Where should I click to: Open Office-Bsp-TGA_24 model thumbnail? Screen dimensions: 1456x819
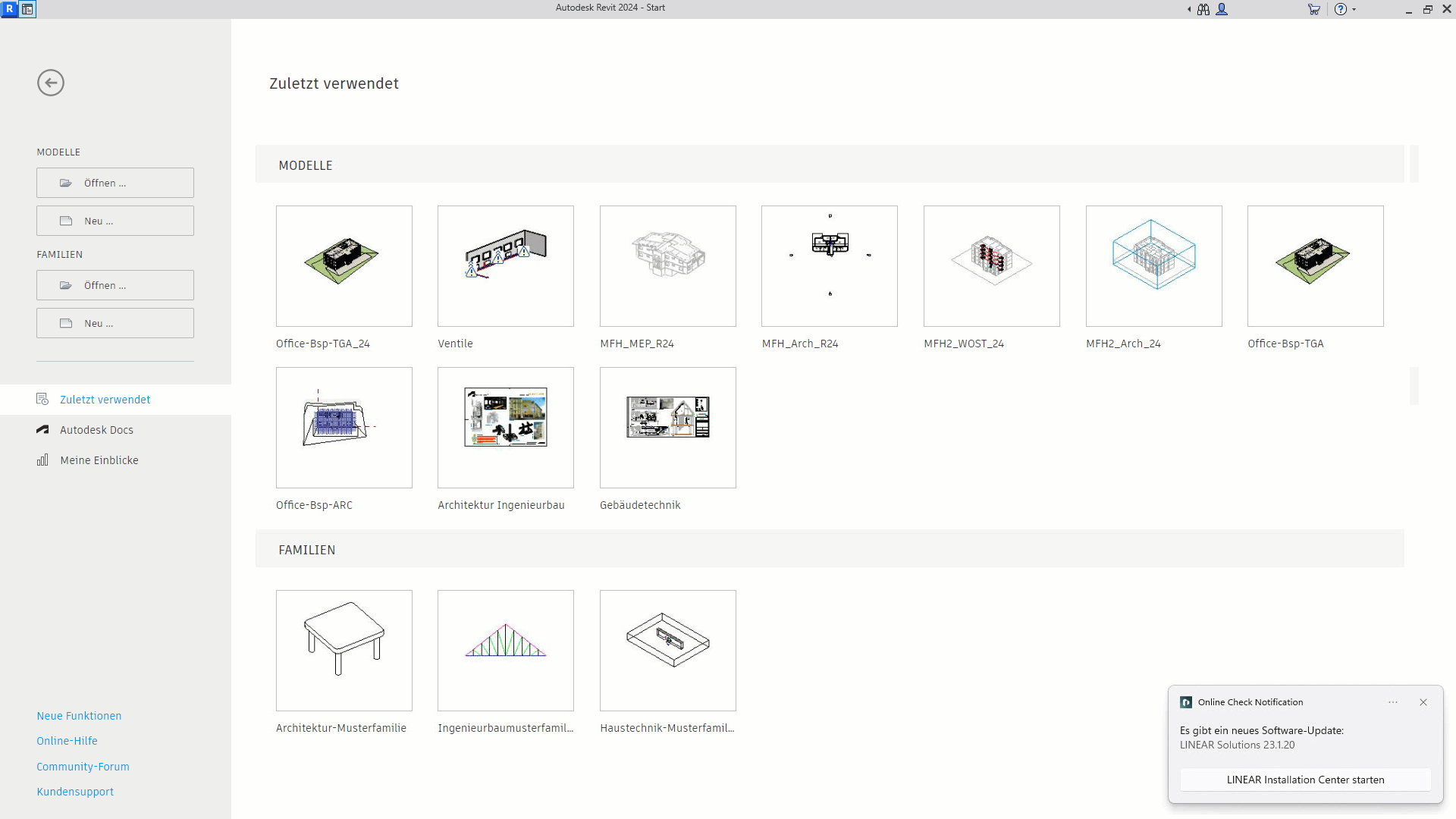(344, 266)
